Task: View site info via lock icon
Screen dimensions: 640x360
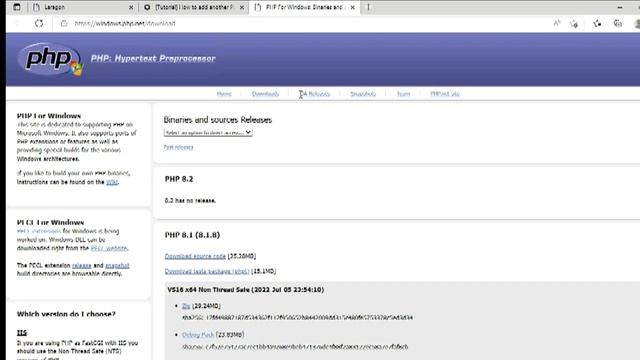Action: 64,24
